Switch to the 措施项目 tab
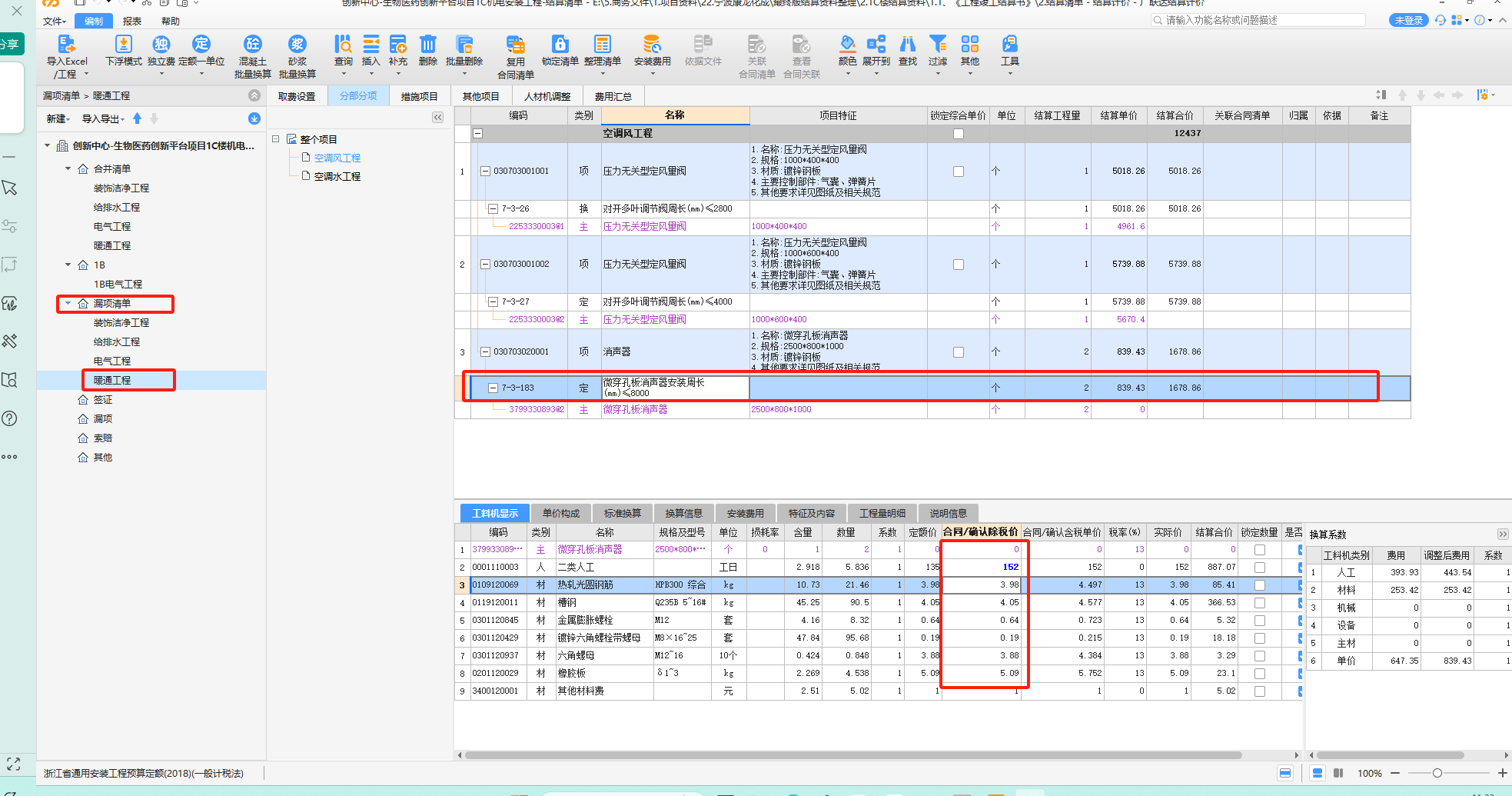 click(x=419, y=96)
